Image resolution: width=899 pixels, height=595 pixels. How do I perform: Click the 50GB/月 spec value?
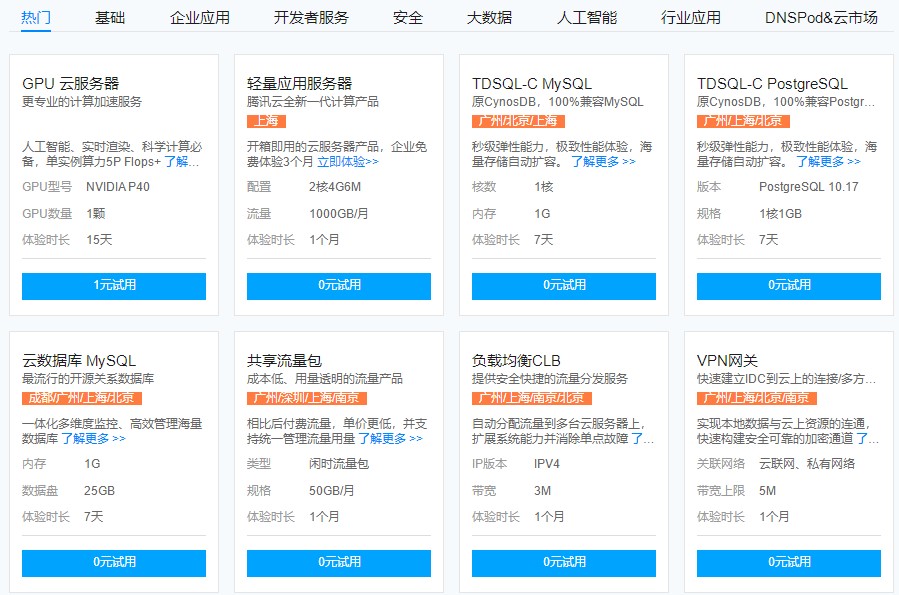tap(331, 491)
